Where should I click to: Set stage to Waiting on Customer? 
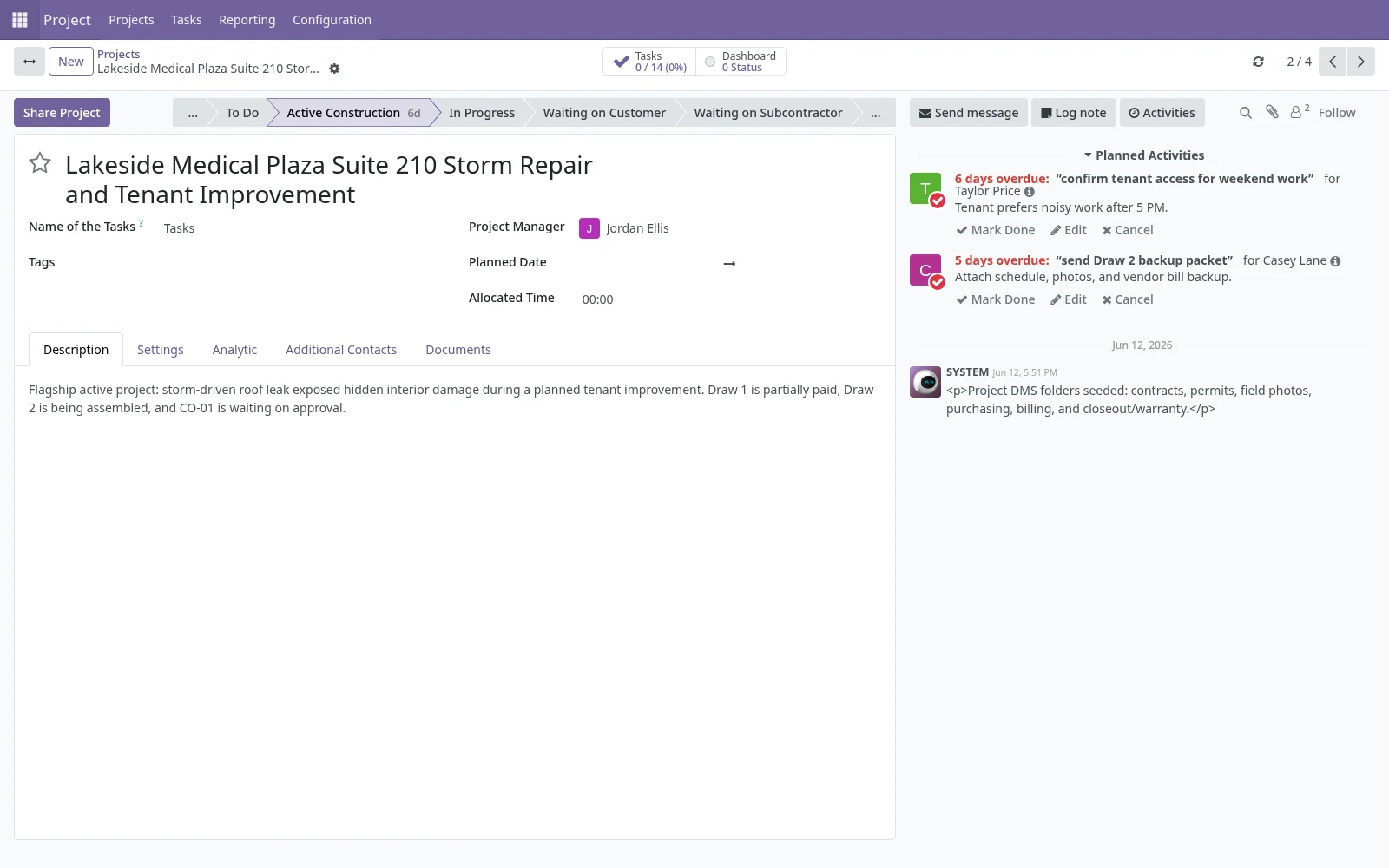tap(604, 113)
